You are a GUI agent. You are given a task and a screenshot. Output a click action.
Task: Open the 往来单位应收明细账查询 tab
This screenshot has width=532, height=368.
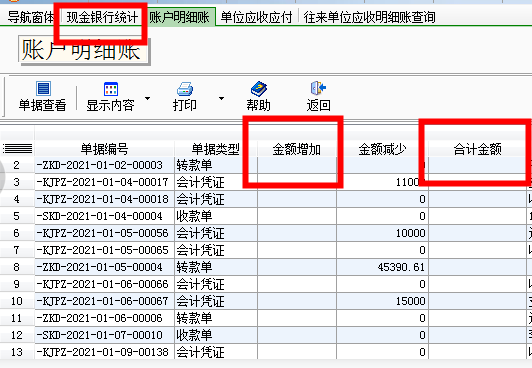click(x=369, y=17)
